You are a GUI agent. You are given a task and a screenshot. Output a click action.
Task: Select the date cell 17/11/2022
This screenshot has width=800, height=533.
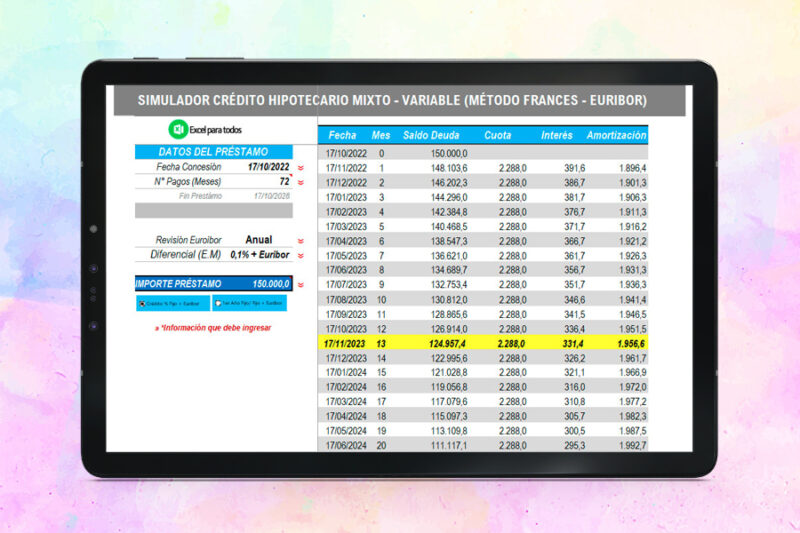[x=346, y=168]
